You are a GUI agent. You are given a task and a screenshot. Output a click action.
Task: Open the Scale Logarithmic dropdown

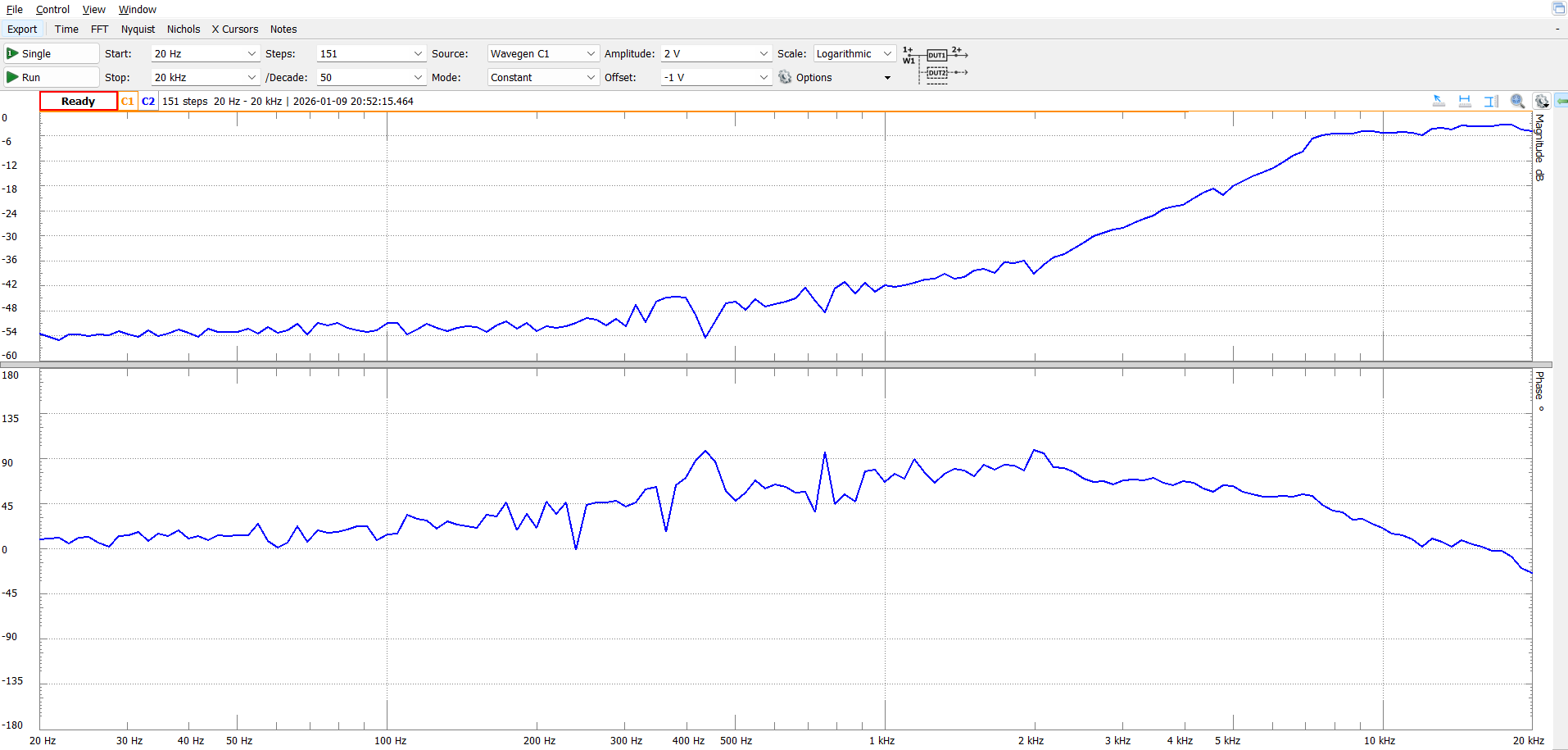click(x=854, y=53)
